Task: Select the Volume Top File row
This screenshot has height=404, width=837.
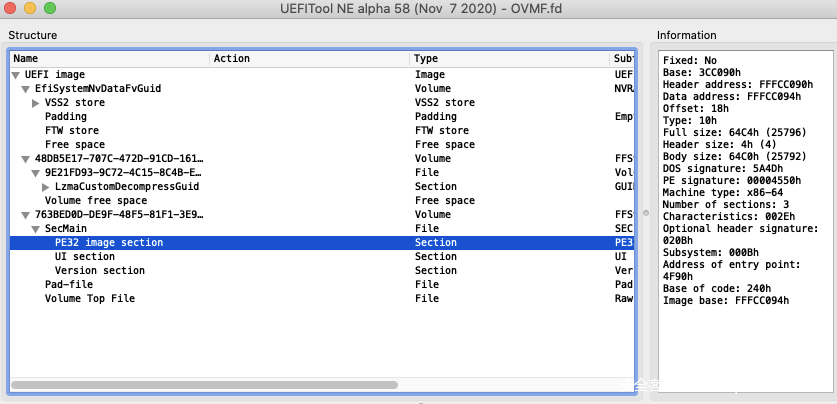Action: [89, 299]
